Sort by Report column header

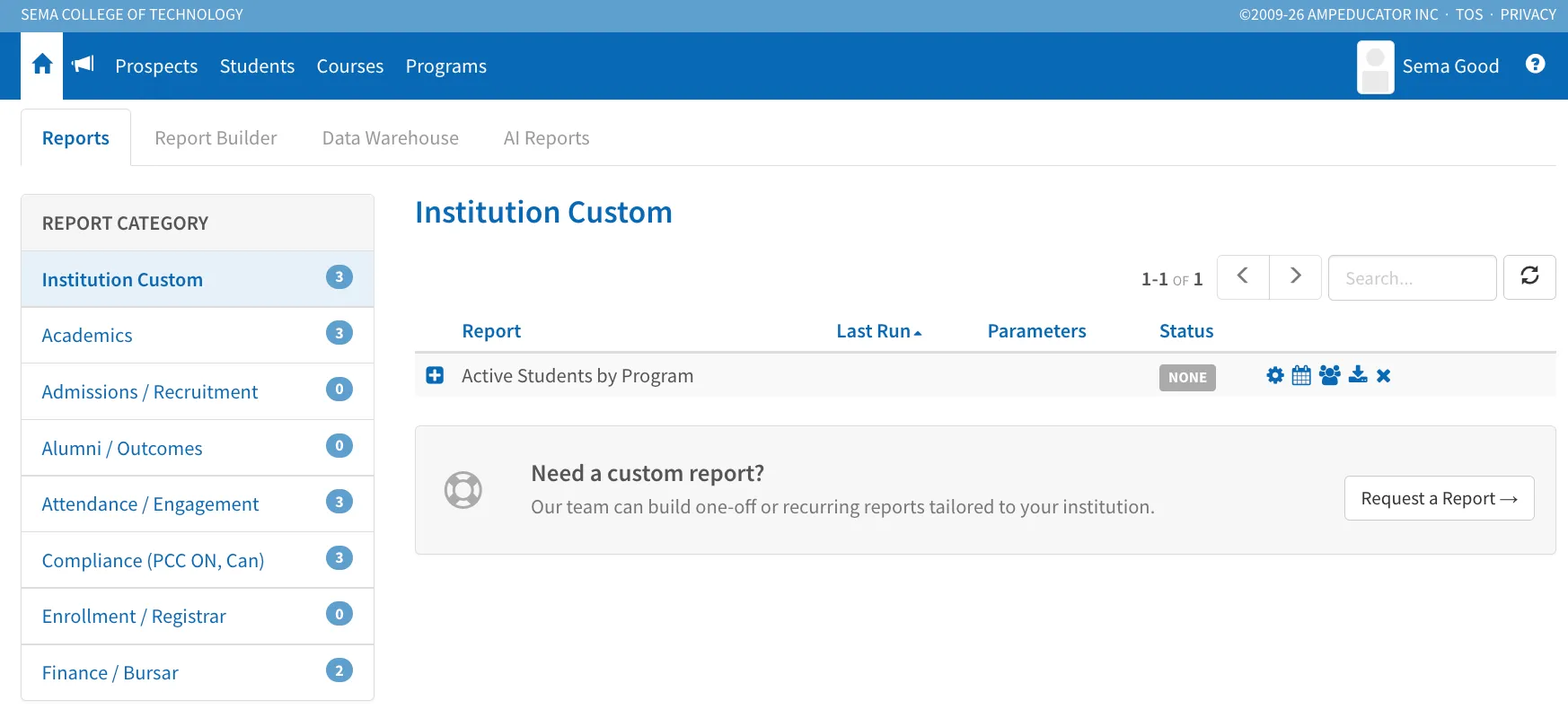(491, 331)
